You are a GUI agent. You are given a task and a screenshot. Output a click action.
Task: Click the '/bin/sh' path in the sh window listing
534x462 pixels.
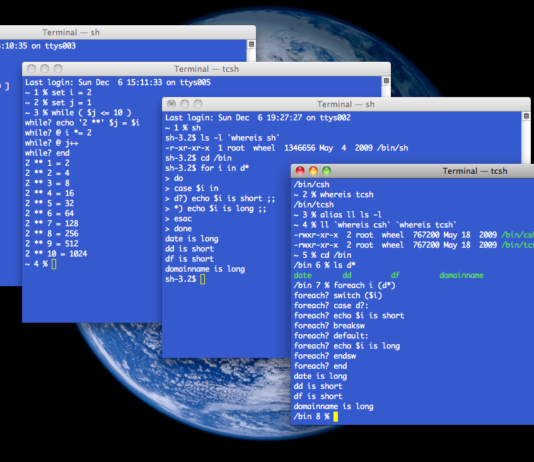pos(392,148)
